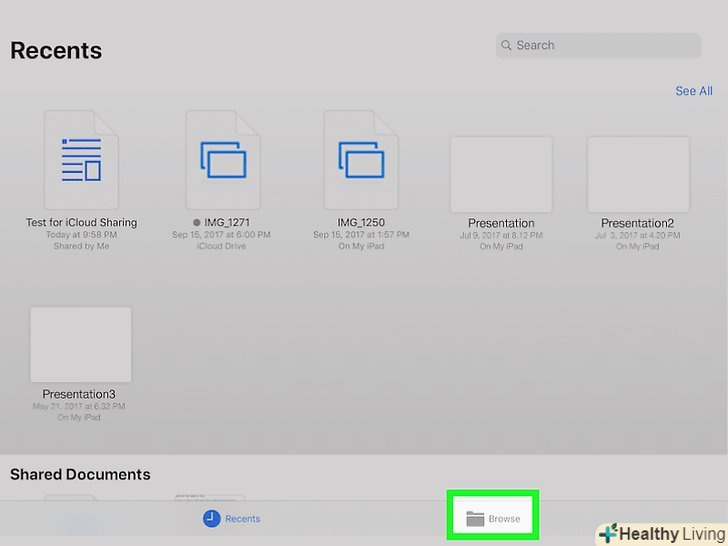Click the gray status dot beside IMG_1271

pyautogui.click(x=196, y=223)
